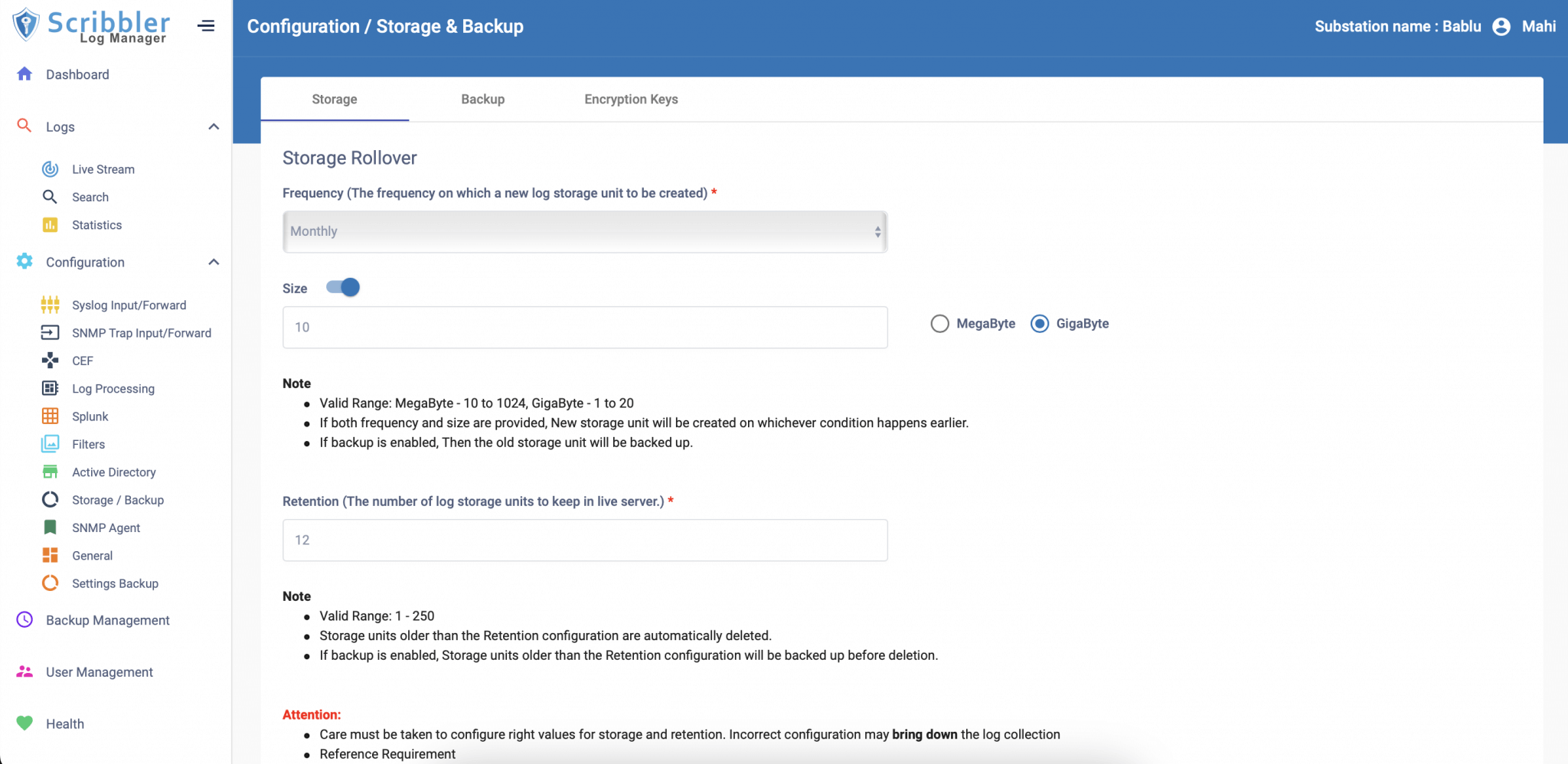
Task: Click the Health heart icon
Action: (x=24, y=723)
